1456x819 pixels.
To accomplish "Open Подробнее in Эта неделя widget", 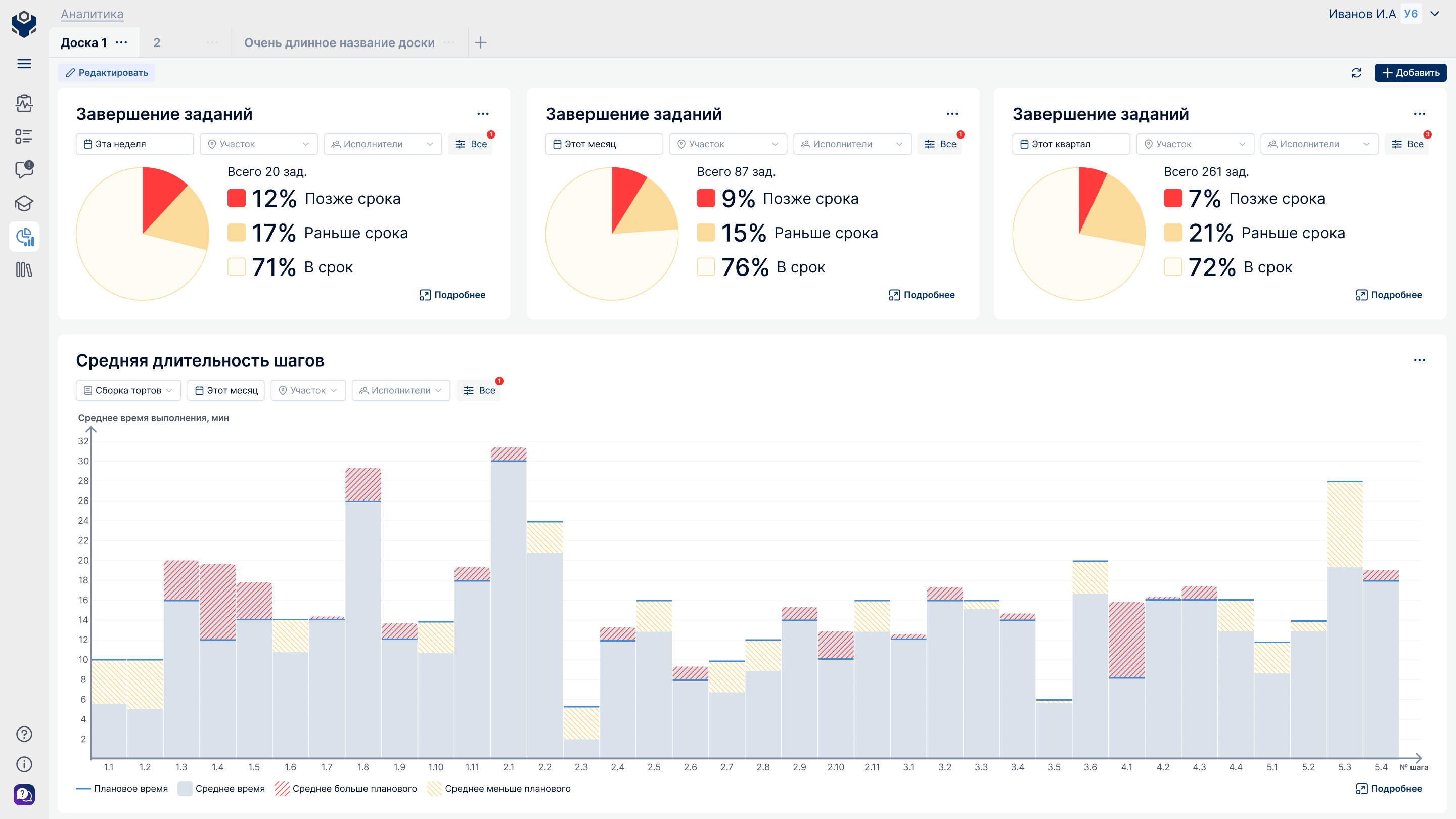I will click(x=453, y=295).
